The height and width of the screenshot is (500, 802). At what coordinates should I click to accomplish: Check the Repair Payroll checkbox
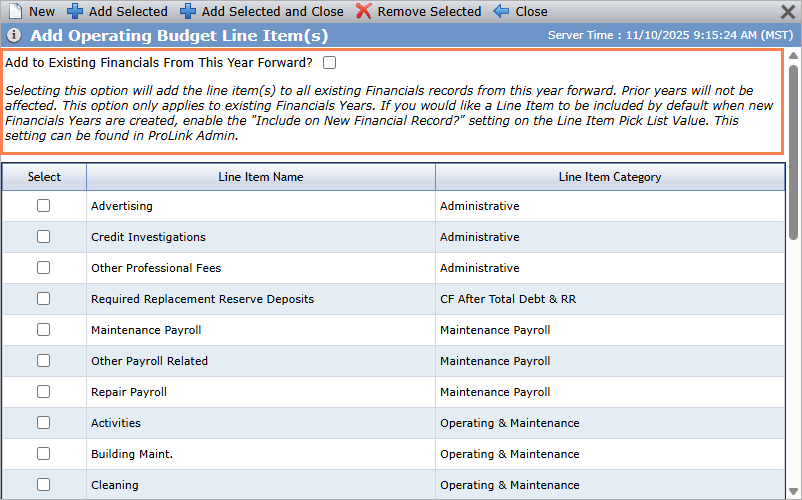click(43, 392)
